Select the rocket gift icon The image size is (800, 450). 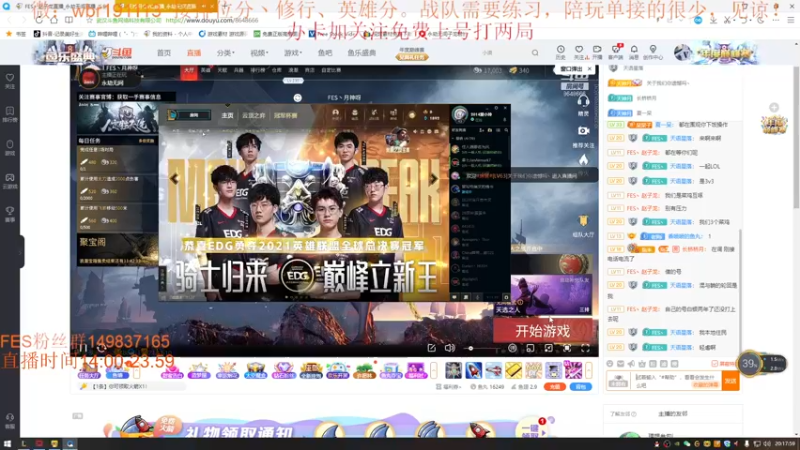coord(473,370)
